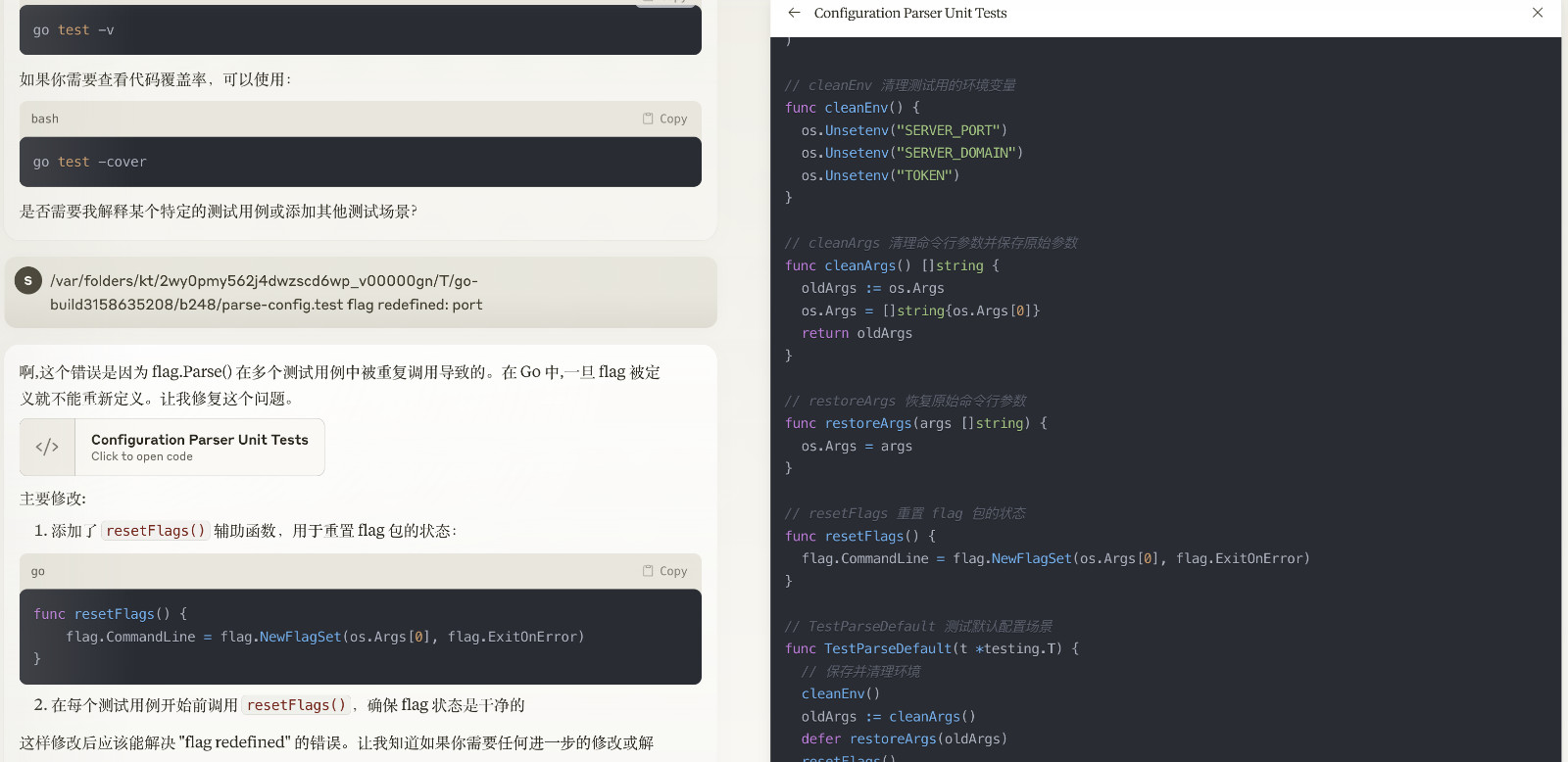Click the 'go test -cover' command text
Image resolution: width=1568 pixels, height=762 pixels.
point(89,162)
